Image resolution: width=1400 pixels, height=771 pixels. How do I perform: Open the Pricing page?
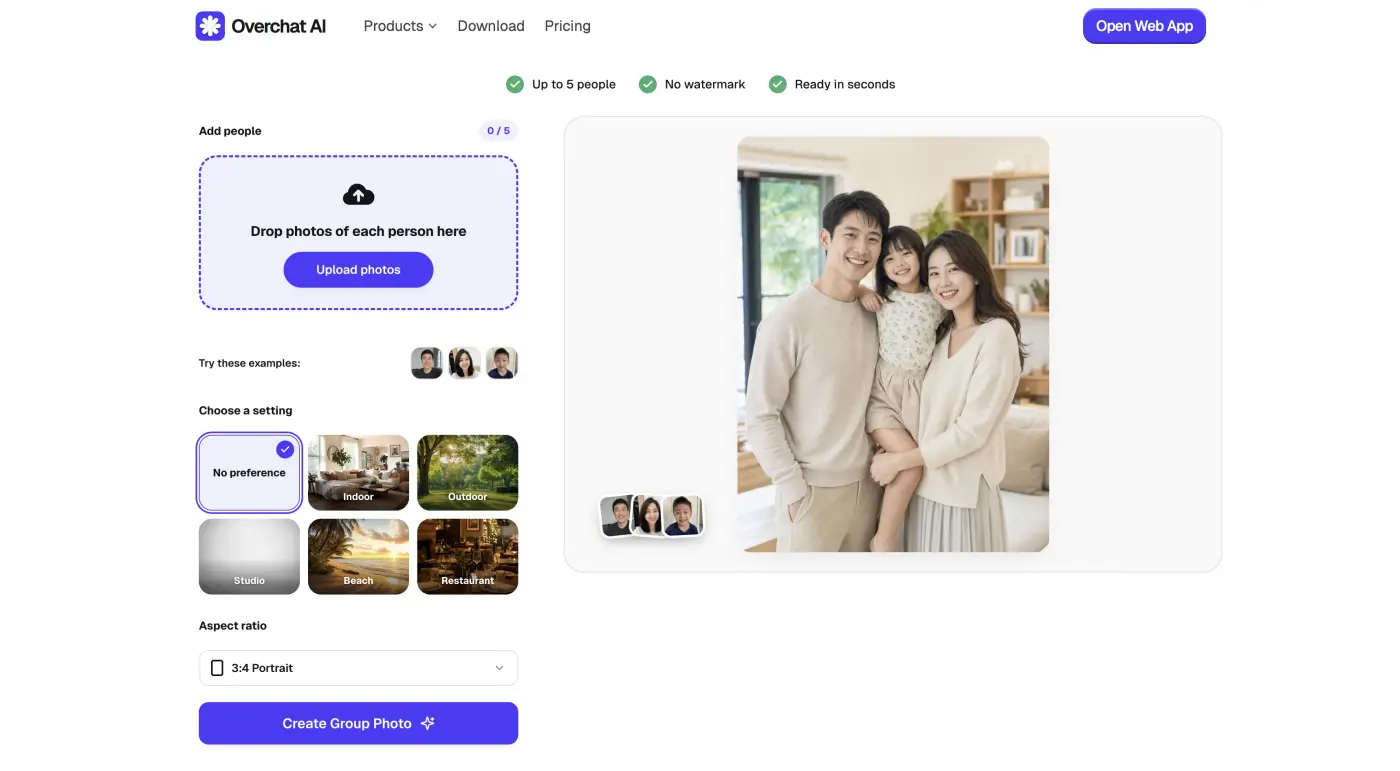point(567,26)
